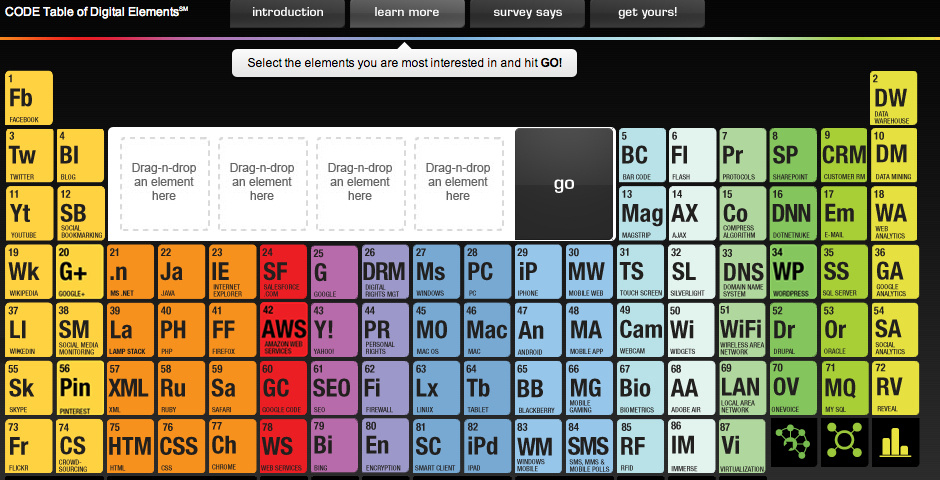Click the yellow bar chart icon tile
Screen dimensions: 940x480
click(x=895, y=442)
